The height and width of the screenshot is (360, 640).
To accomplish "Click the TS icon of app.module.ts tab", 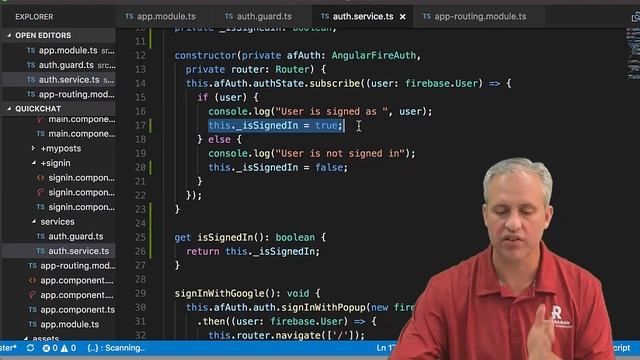I will click(x=129, y=16).
